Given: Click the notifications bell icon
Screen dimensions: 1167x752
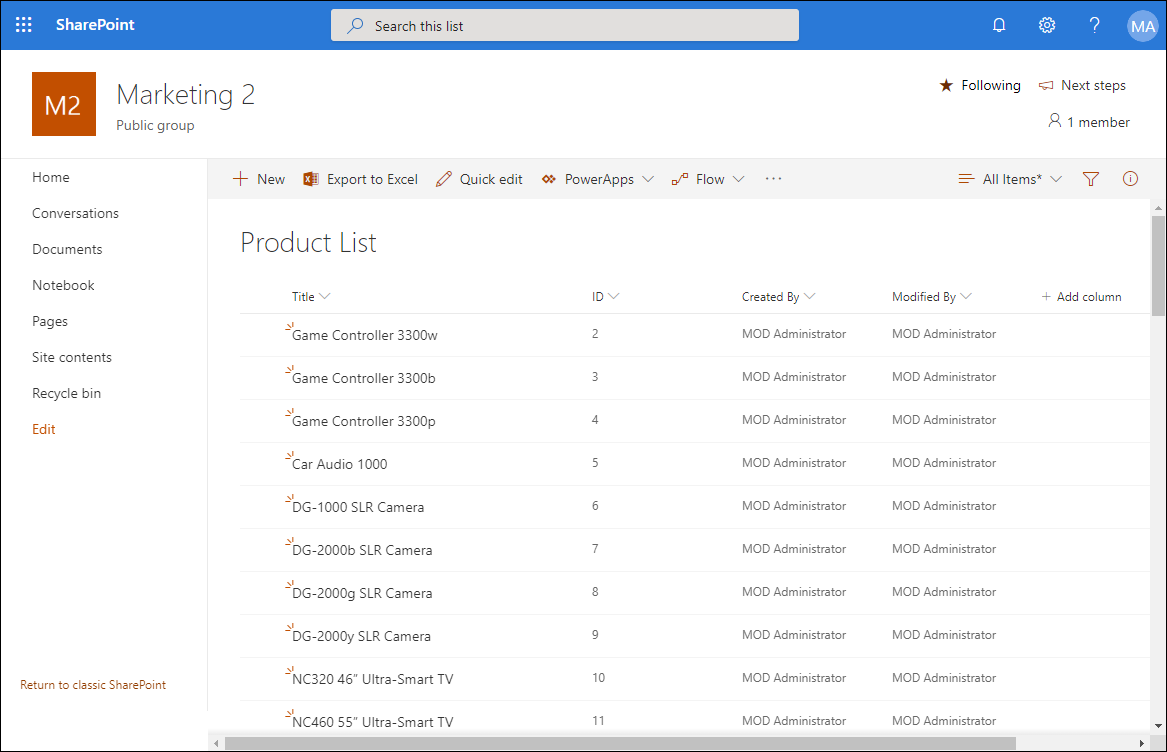Looking at the screenshot, I should coord(998,25).
